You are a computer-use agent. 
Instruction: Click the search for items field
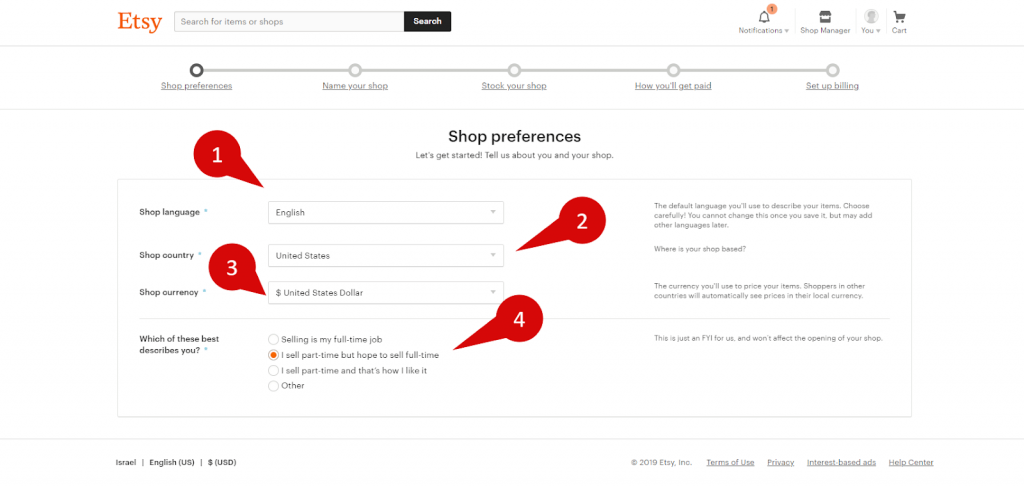pyautogui.click(x=288, y=21)
